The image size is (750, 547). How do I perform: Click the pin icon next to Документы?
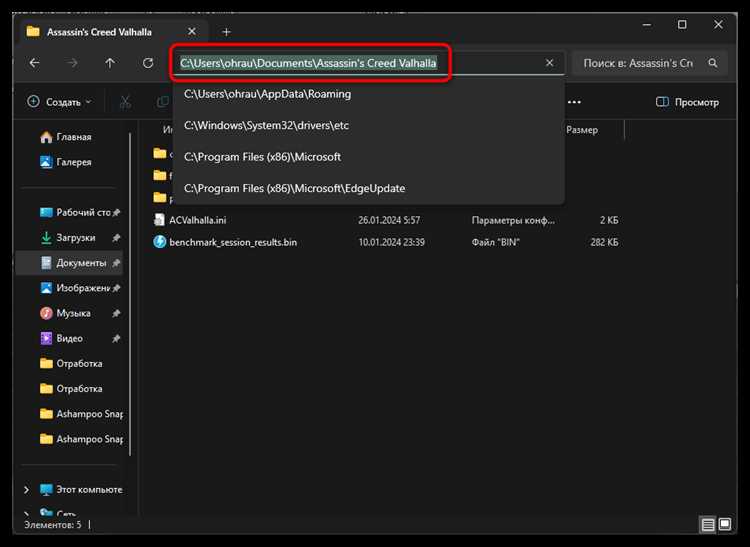(x=116, y=263)
